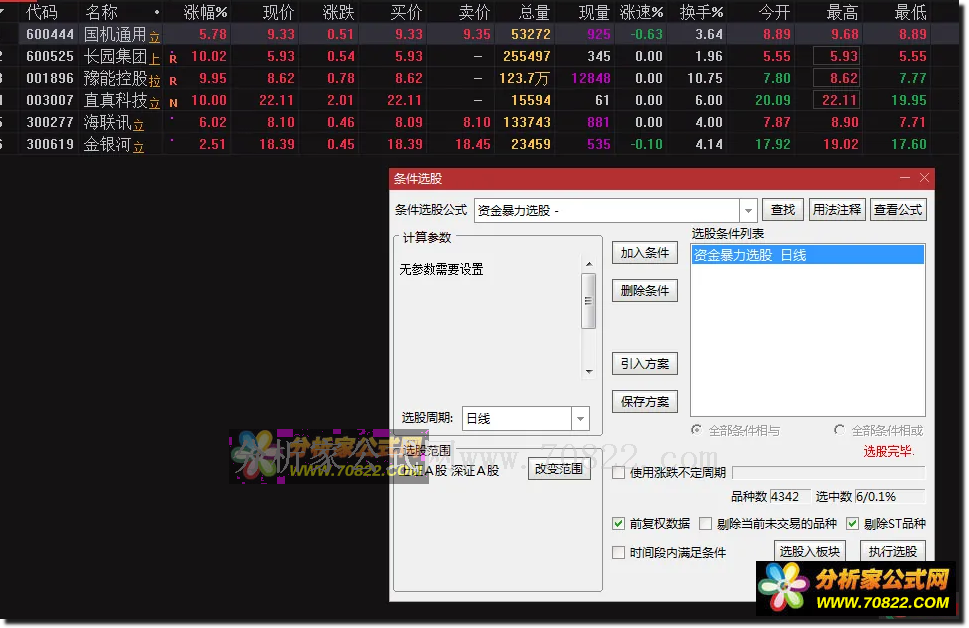Click the 上 tag icon after 长园集团
Screen dimensions: 969x628
pos(154,59)
